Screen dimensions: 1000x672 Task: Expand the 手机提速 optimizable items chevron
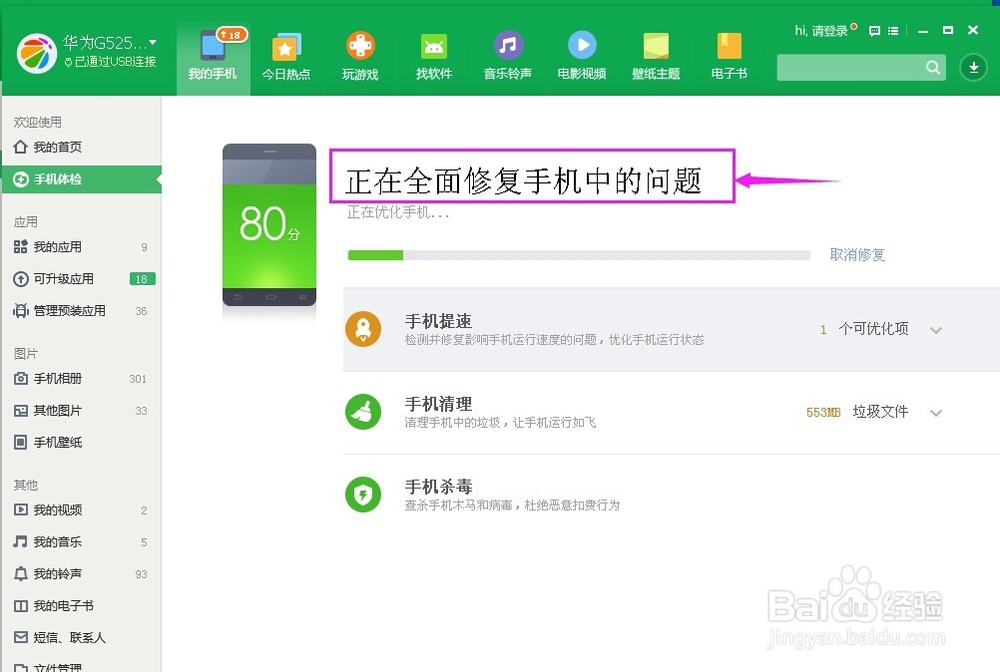click(x=936, y=328)
